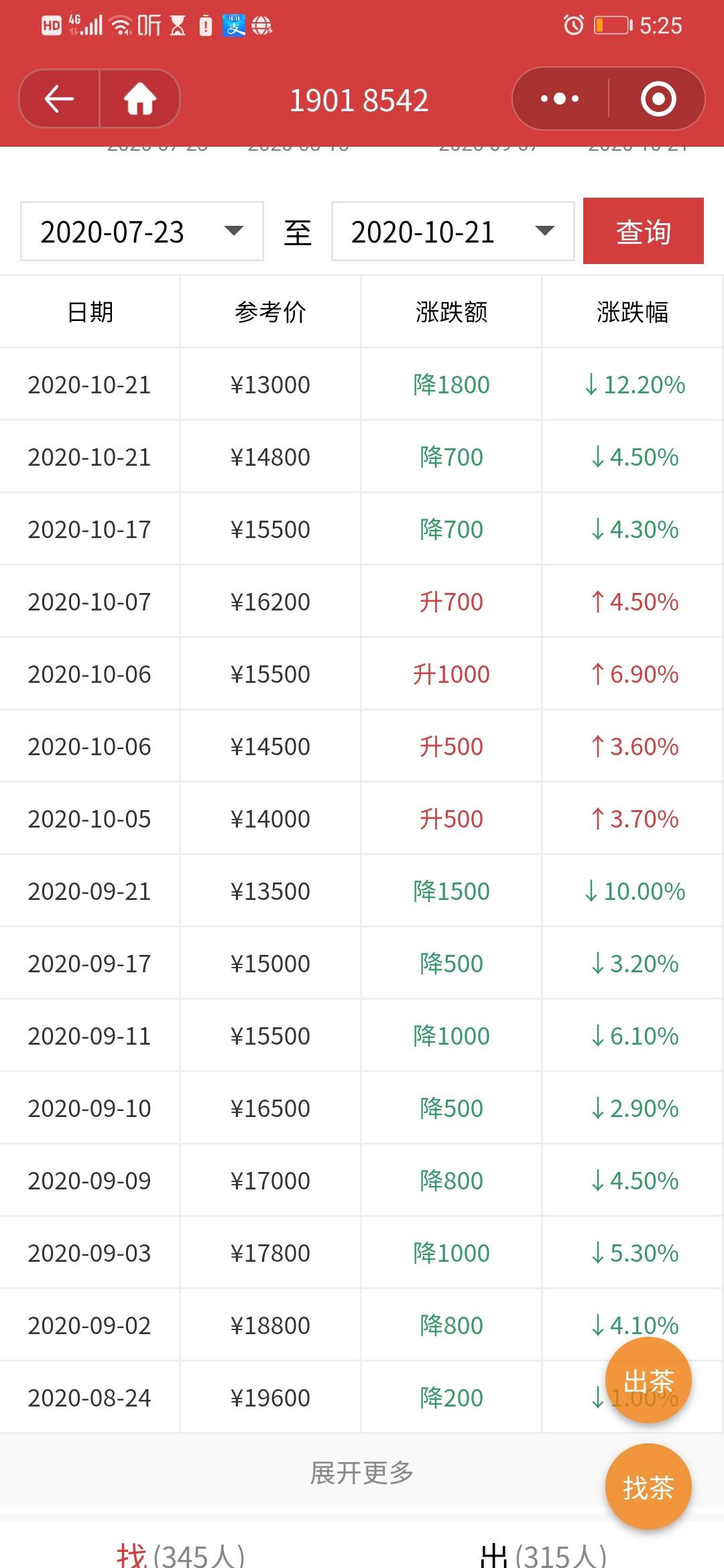Open end date dropdown 2020-10-21
This screenshot has height=1568, width=724.
pyautogui.click(x=453, y=232)
